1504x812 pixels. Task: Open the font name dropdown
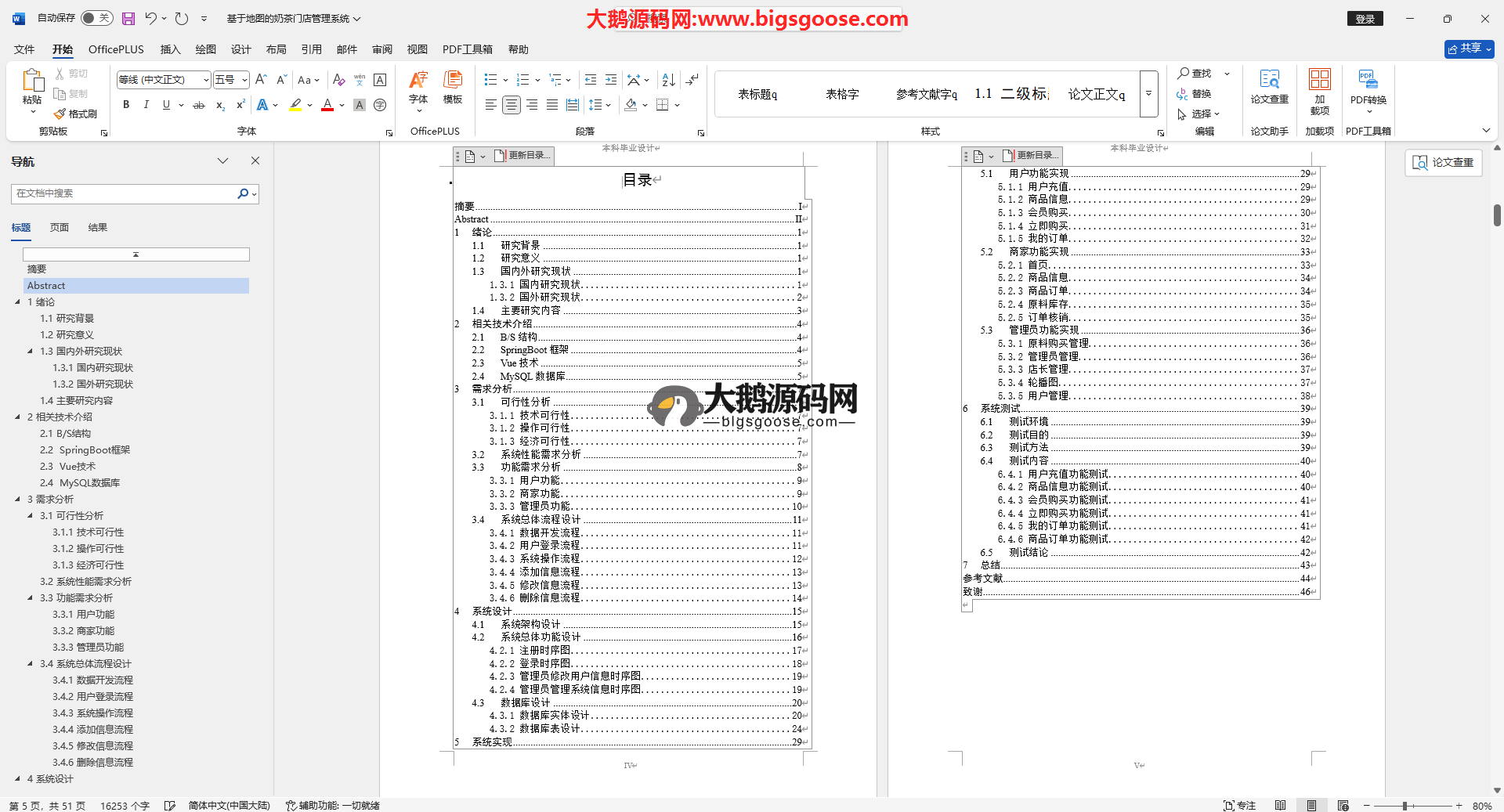[206, 80]
